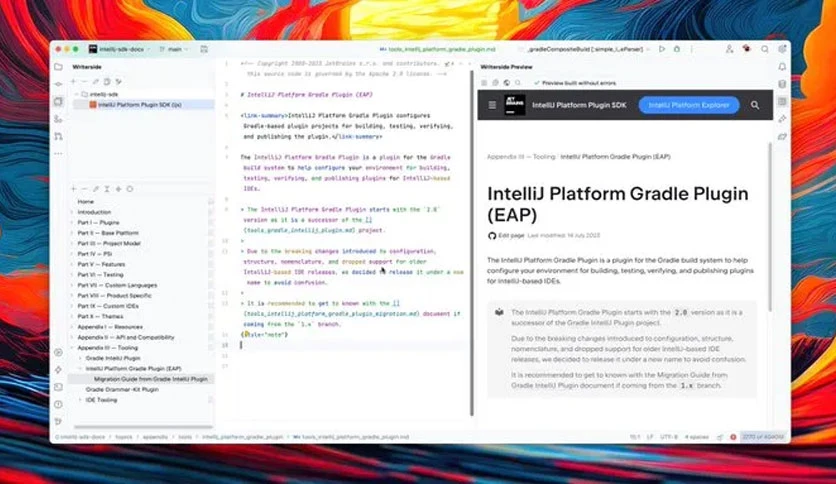Open the hamburger menu in the preview site header
The image size is (836, 484).
click(x=492, y=105)
